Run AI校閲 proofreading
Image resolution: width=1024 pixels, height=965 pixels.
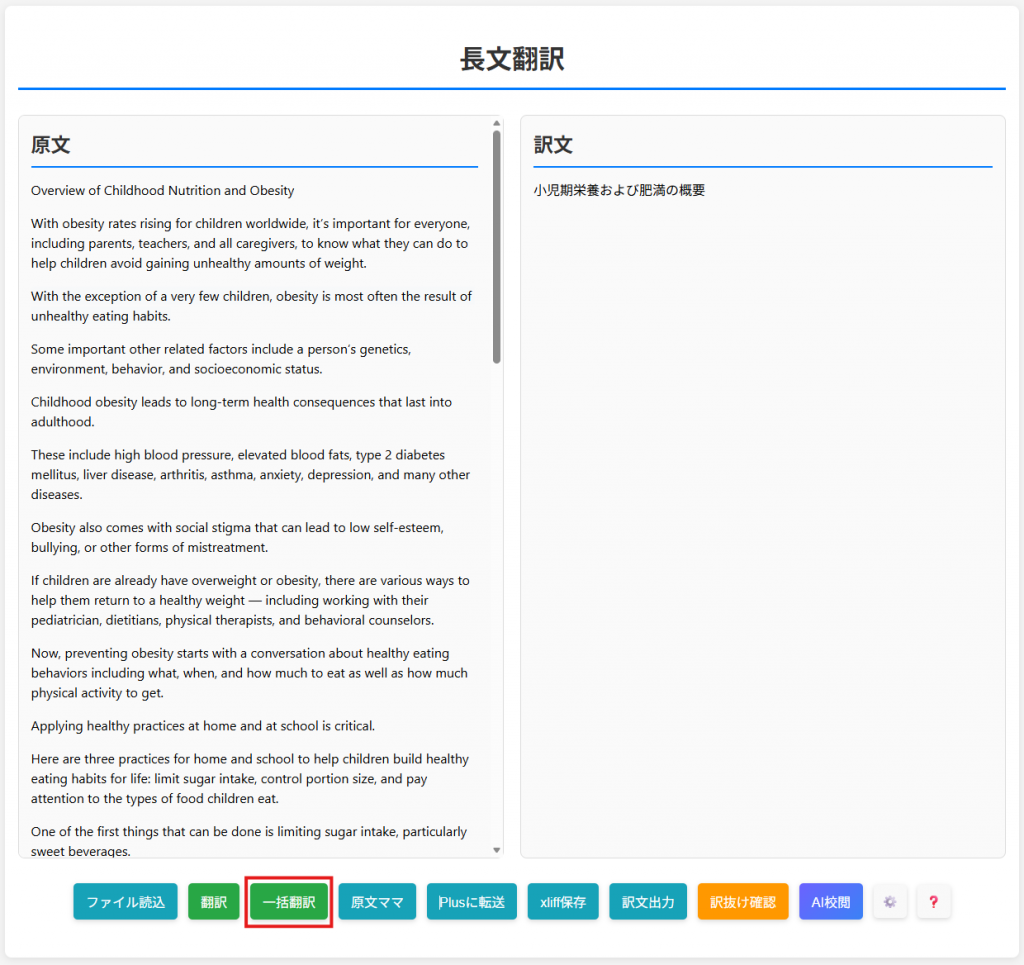coord(831,902)
